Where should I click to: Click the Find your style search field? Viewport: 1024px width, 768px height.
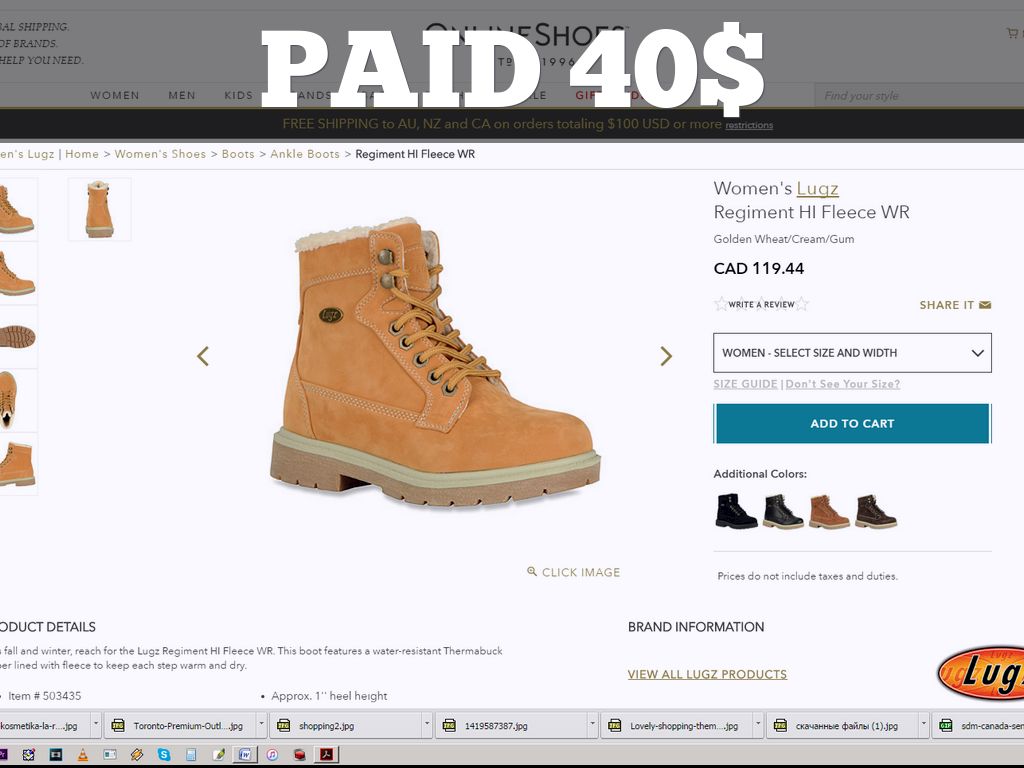coord(915,96)
